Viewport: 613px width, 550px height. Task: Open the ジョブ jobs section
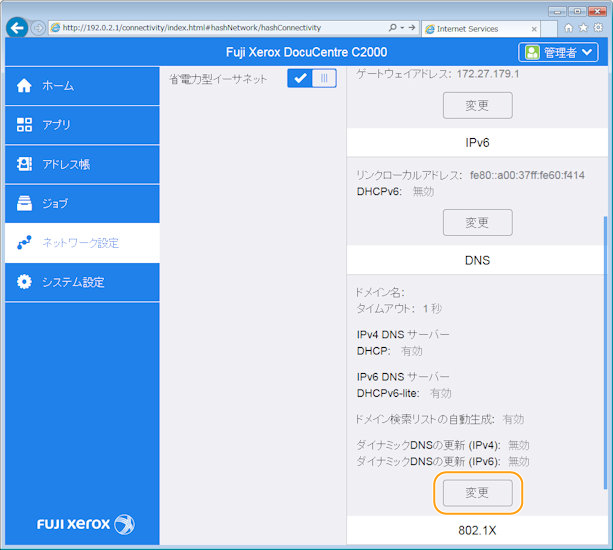(x=80, y=203)
